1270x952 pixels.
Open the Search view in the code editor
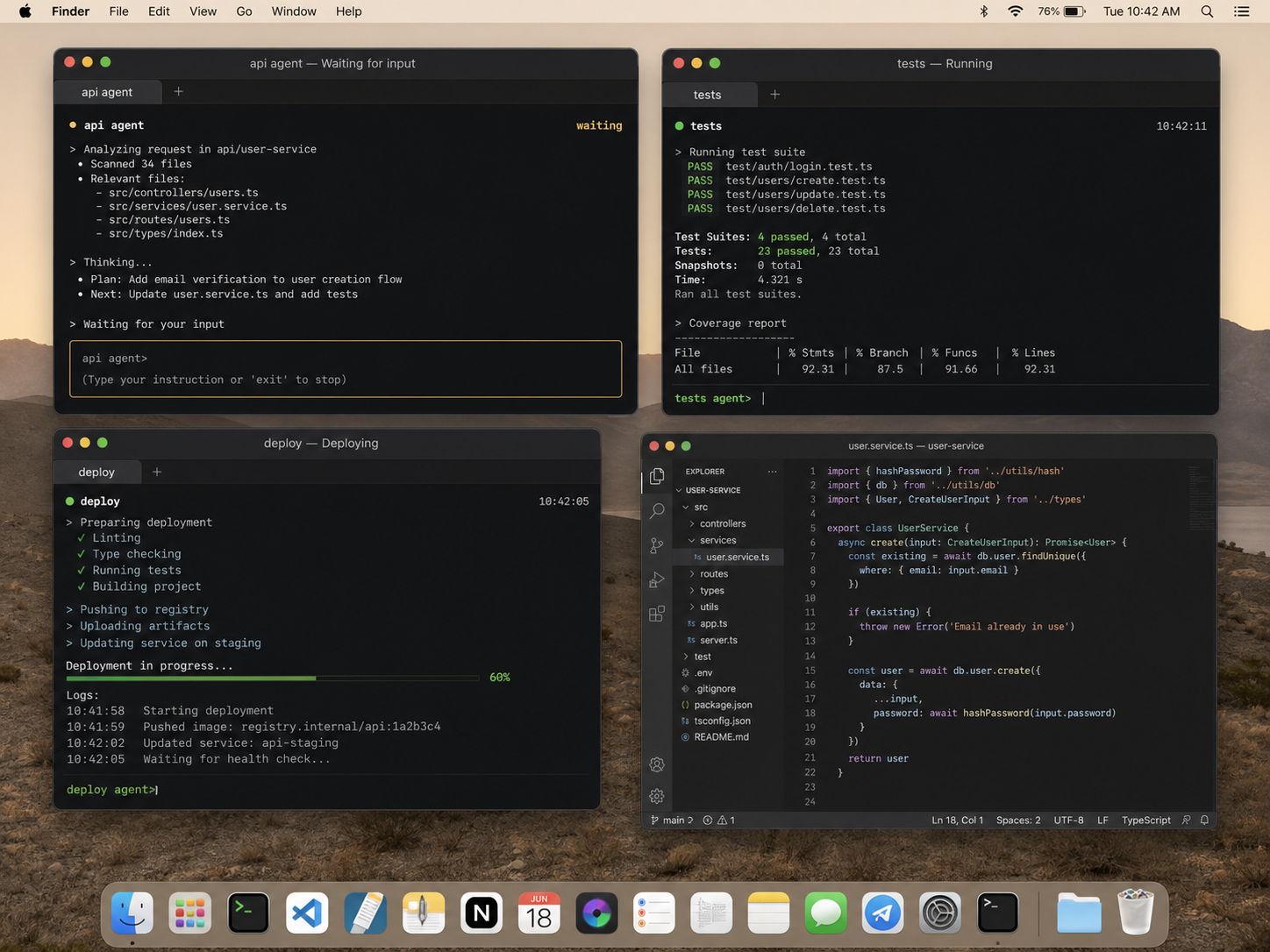(657, 510)
